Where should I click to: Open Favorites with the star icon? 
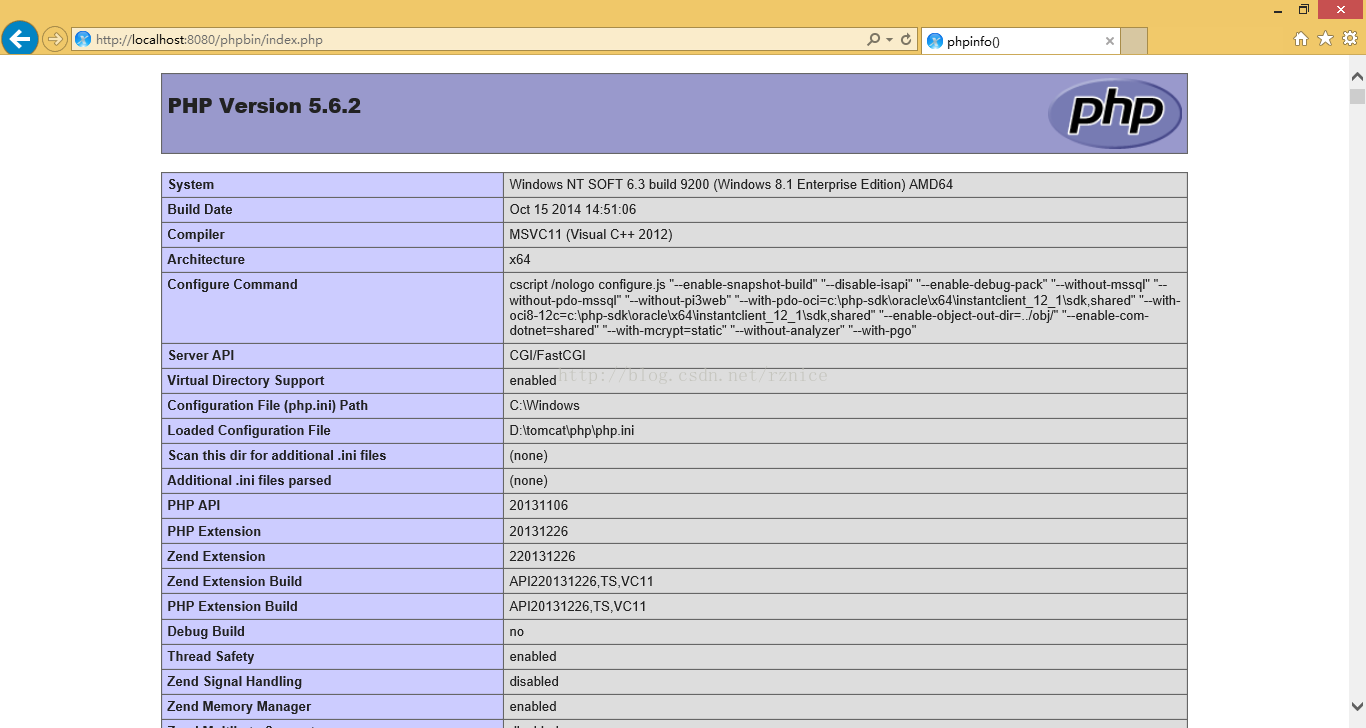1325,39
